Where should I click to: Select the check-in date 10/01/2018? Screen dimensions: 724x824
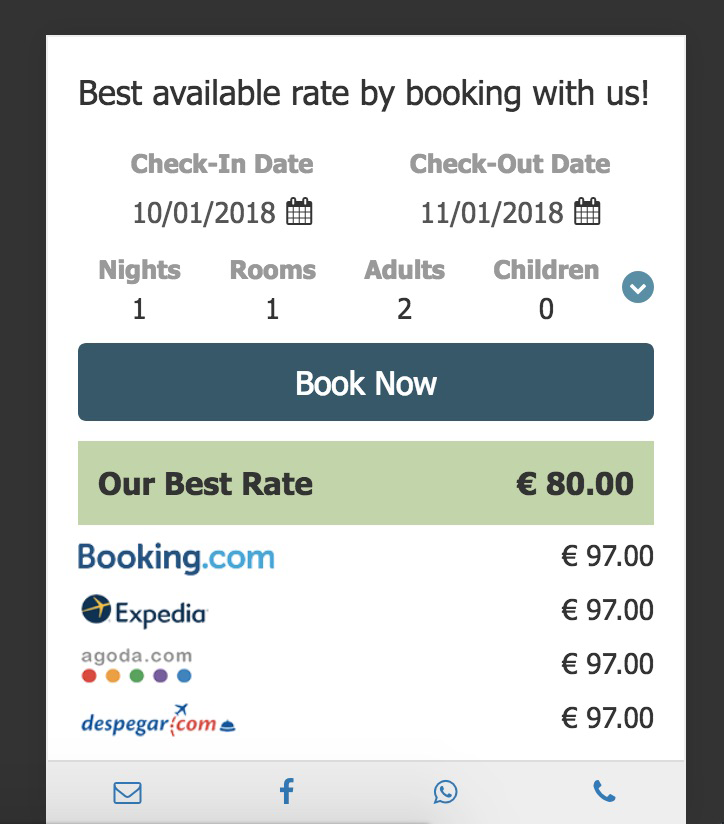click(x=204, y=213)
